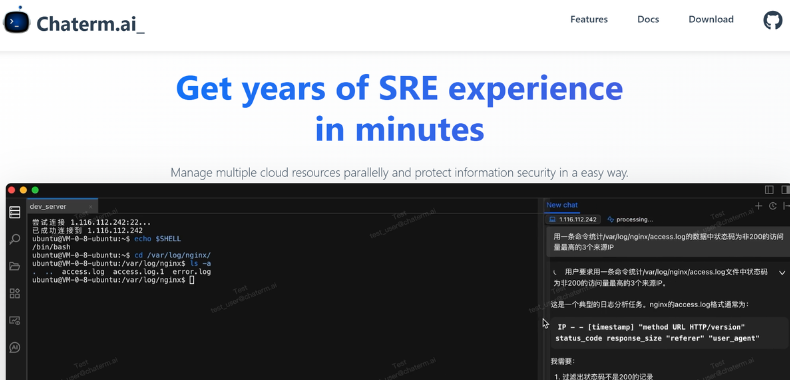
Task: Open the folder files sidebar icon
Action: (x=15, y=266)
